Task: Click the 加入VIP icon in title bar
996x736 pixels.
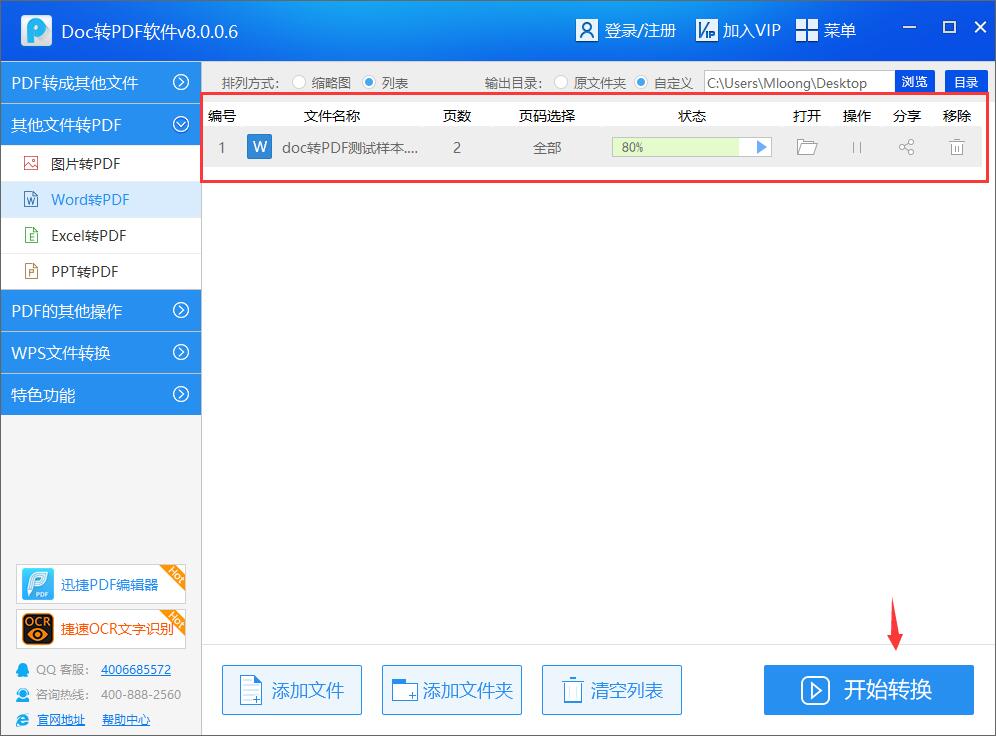Action: coord(707,30)
